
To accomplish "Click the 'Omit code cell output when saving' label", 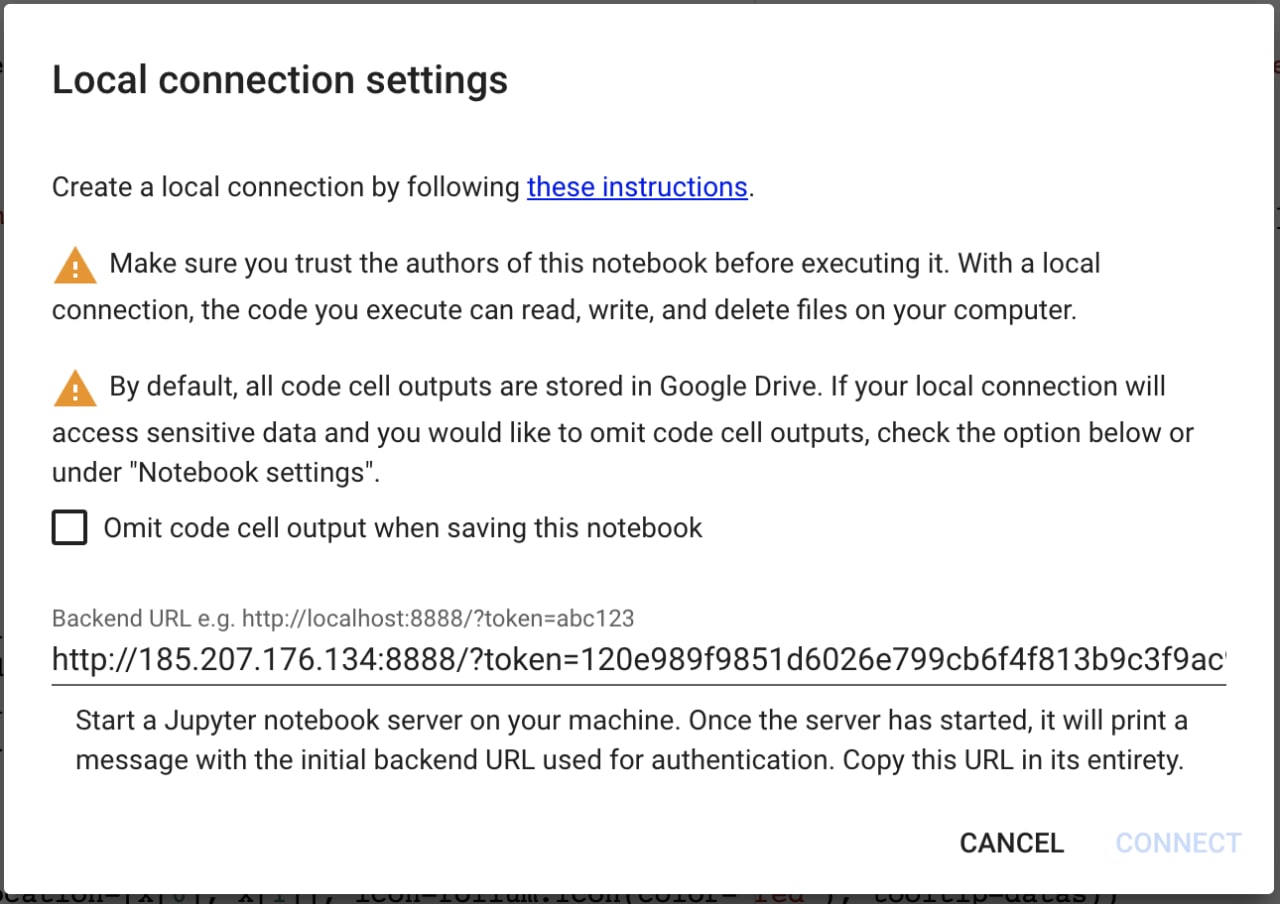I will [x=403, y=528].
